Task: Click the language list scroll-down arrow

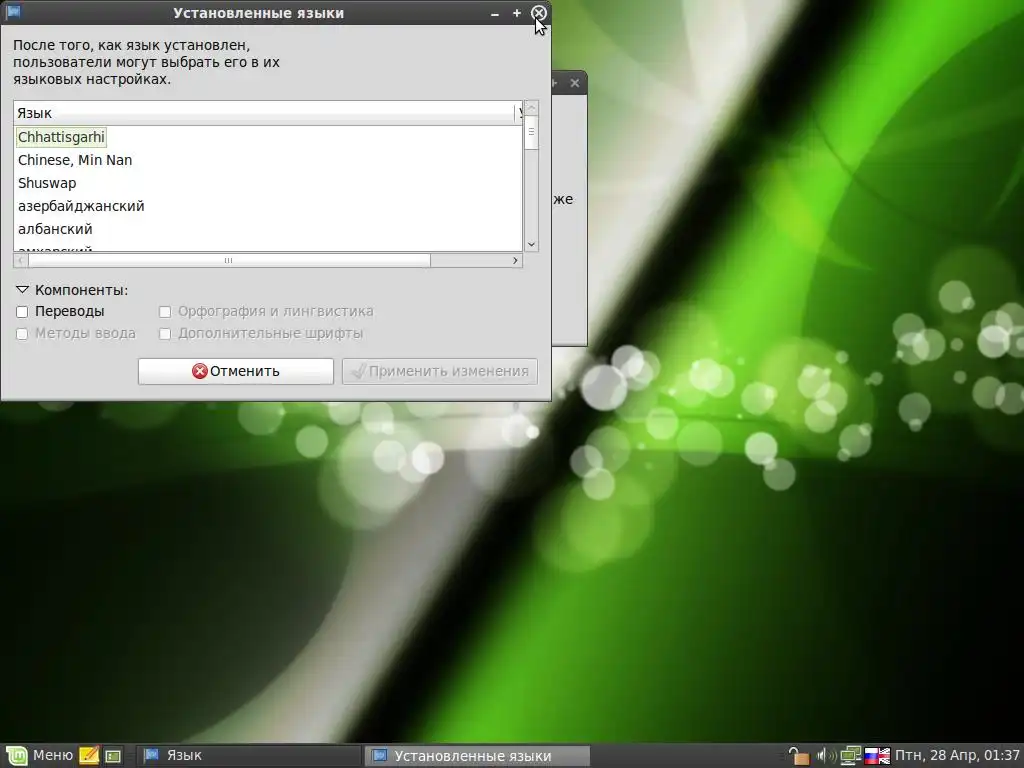Action: [531, 244]
